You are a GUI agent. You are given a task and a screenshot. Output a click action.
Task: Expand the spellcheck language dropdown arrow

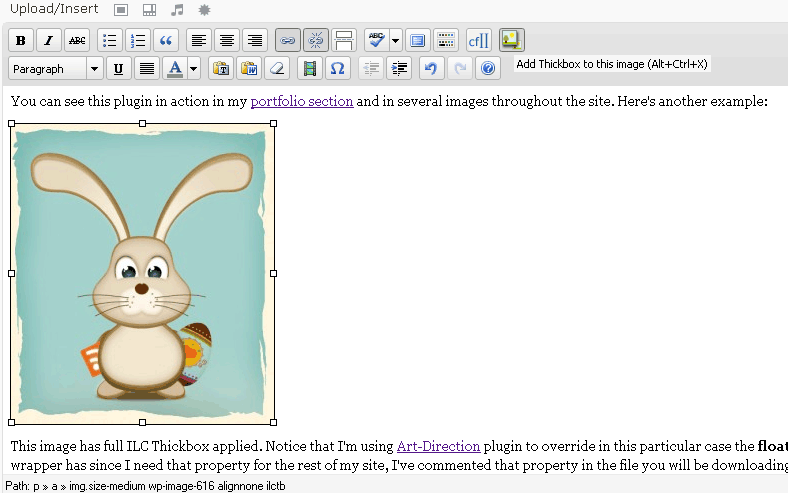396,40
